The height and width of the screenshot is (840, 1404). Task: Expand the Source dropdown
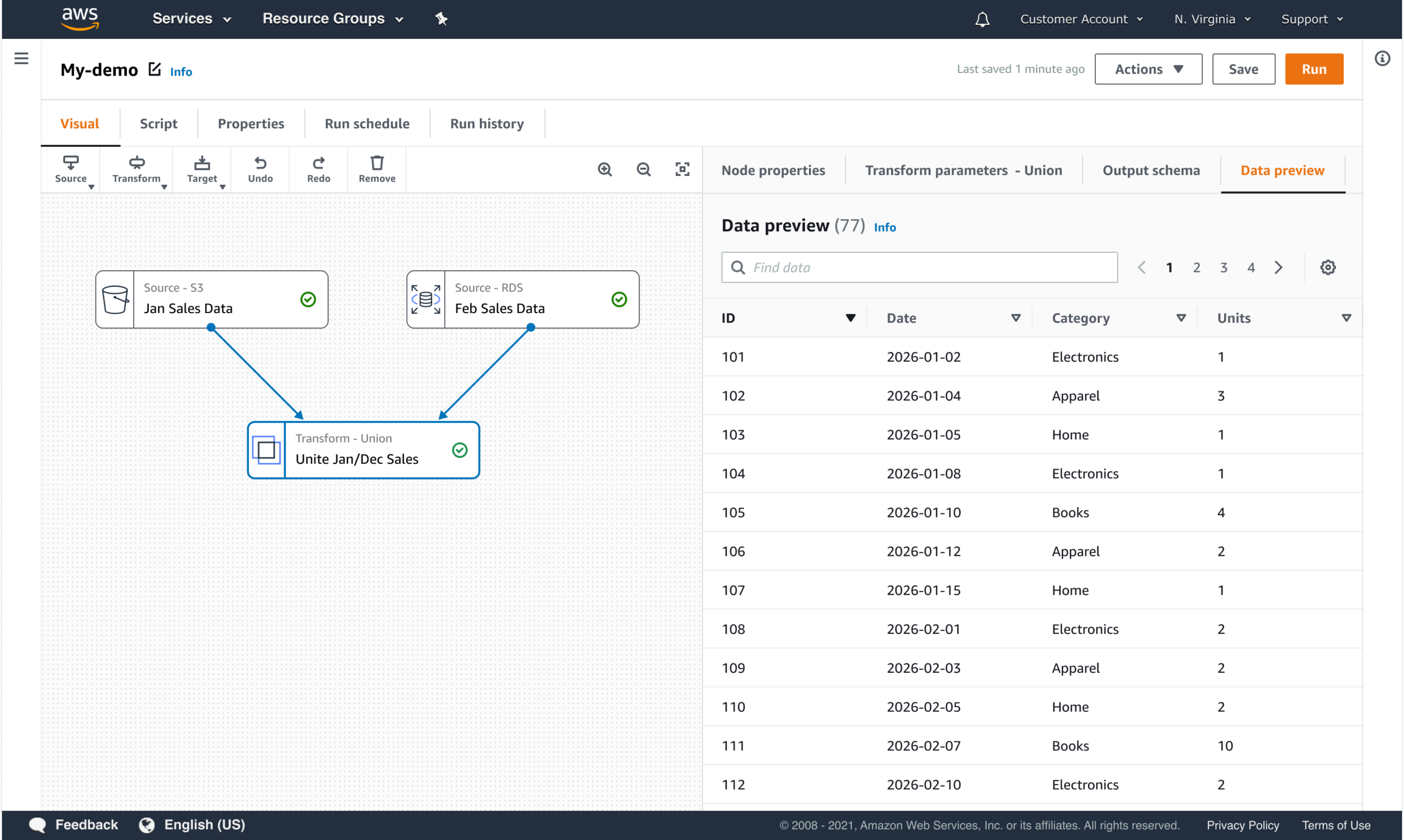(x=72, y=169)
